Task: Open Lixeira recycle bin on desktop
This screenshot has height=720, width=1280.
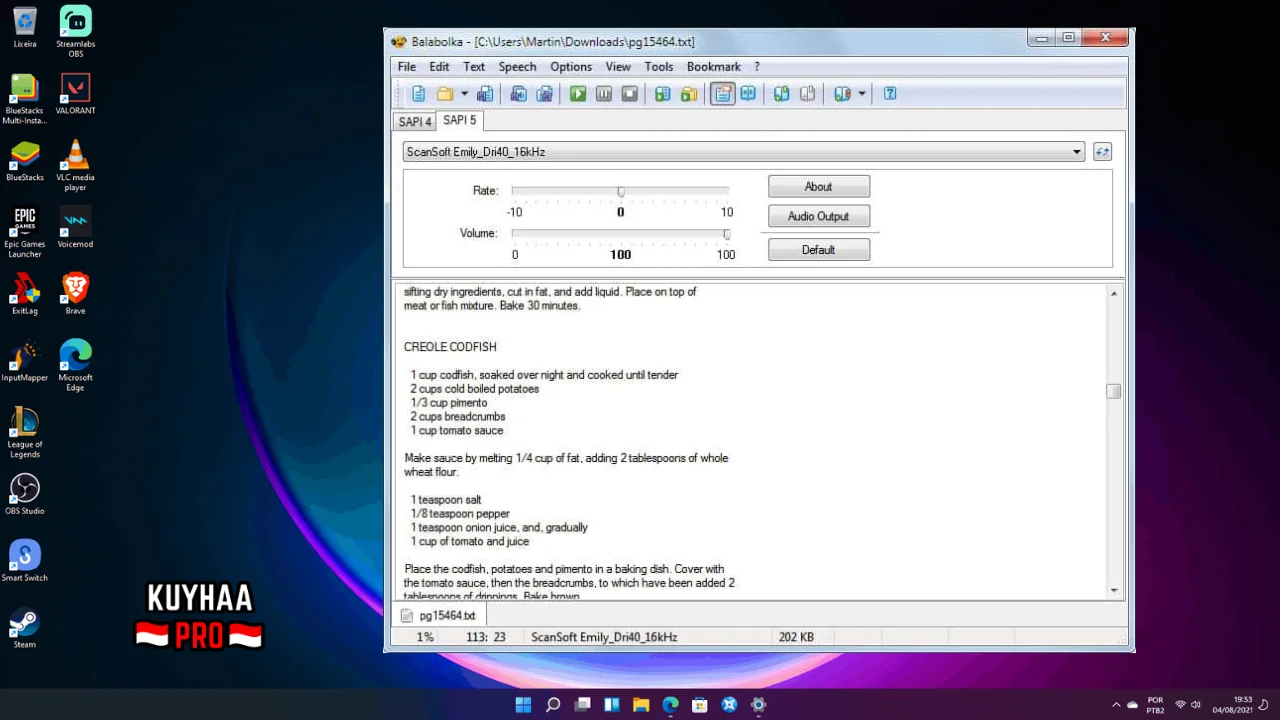Action: [x=25, y=27]
